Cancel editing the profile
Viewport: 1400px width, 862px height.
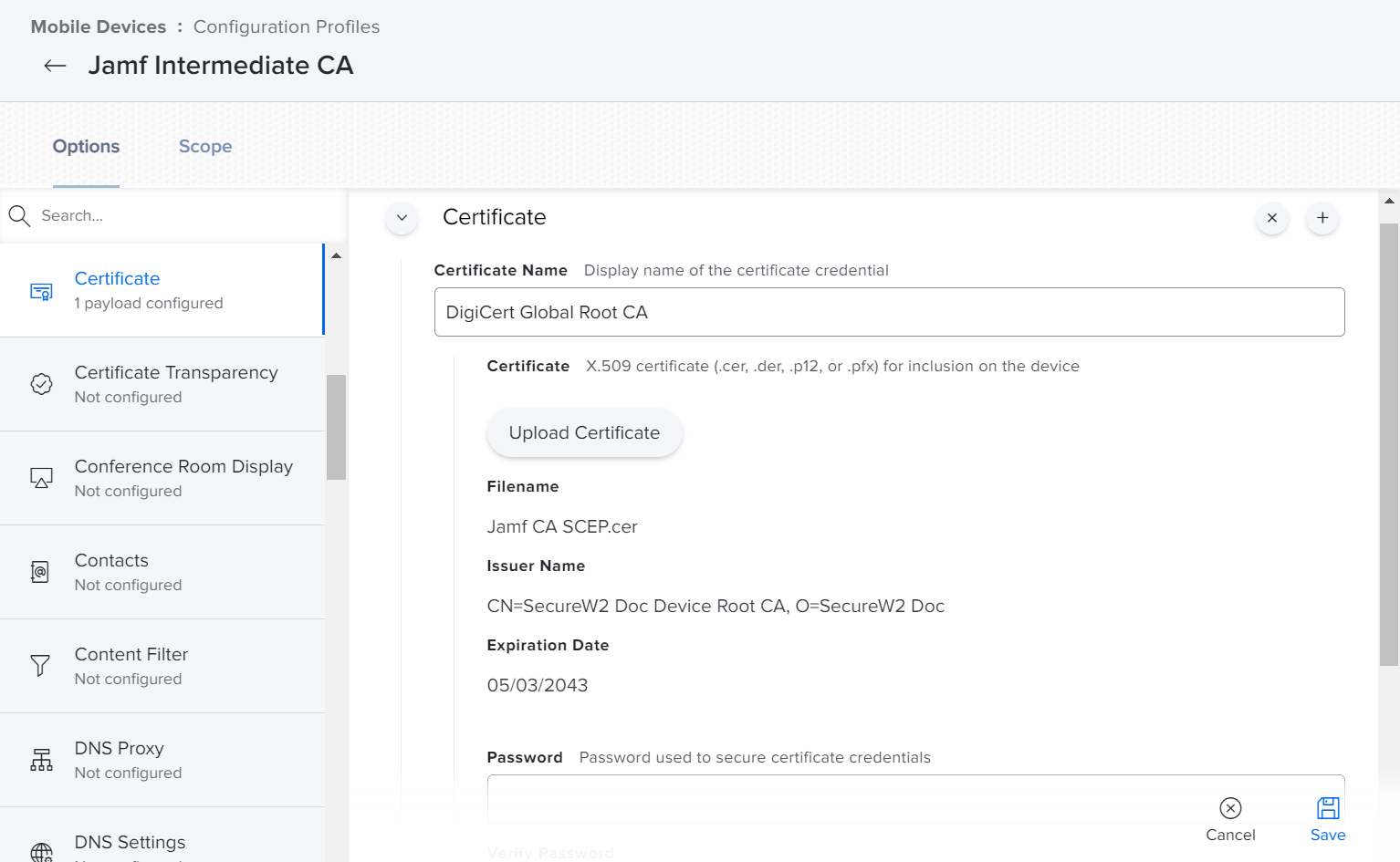tap(1230, 818)
